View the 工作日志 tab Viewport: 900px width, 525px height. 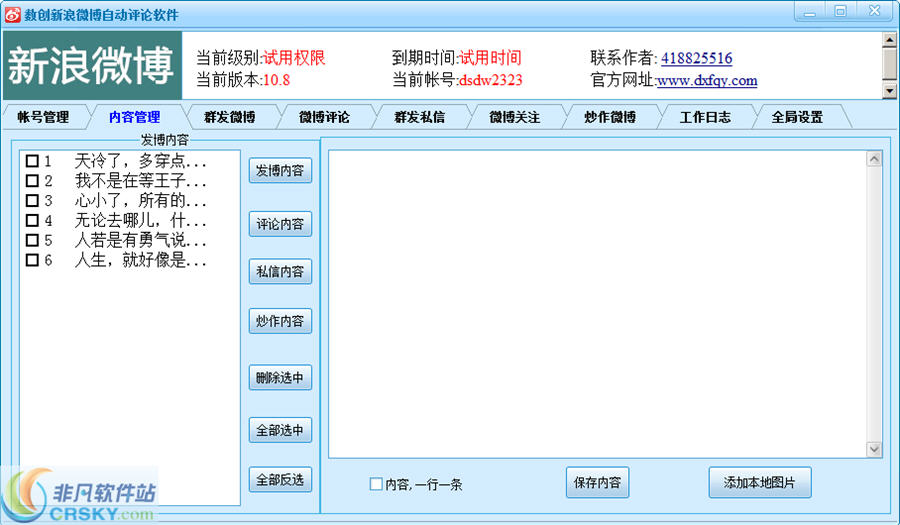pos(705,117)
